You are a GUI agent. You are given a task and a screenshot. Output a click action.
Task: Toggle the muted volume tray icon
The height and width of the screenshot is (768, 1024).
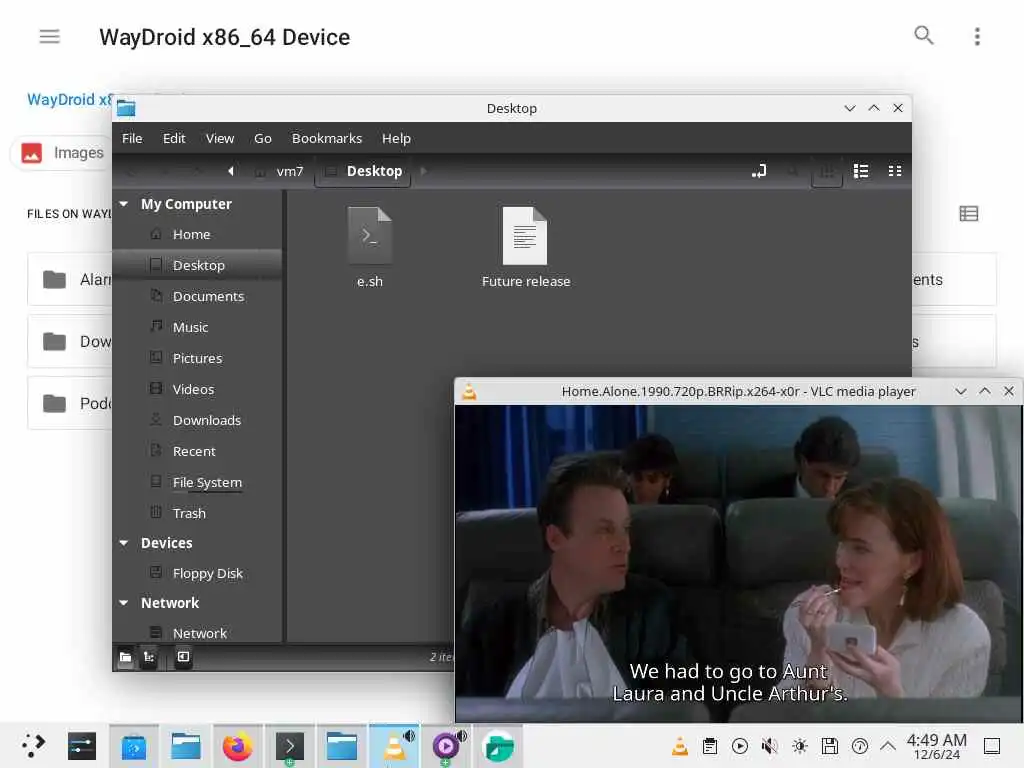pyautogui.click(x=770, y=746)
